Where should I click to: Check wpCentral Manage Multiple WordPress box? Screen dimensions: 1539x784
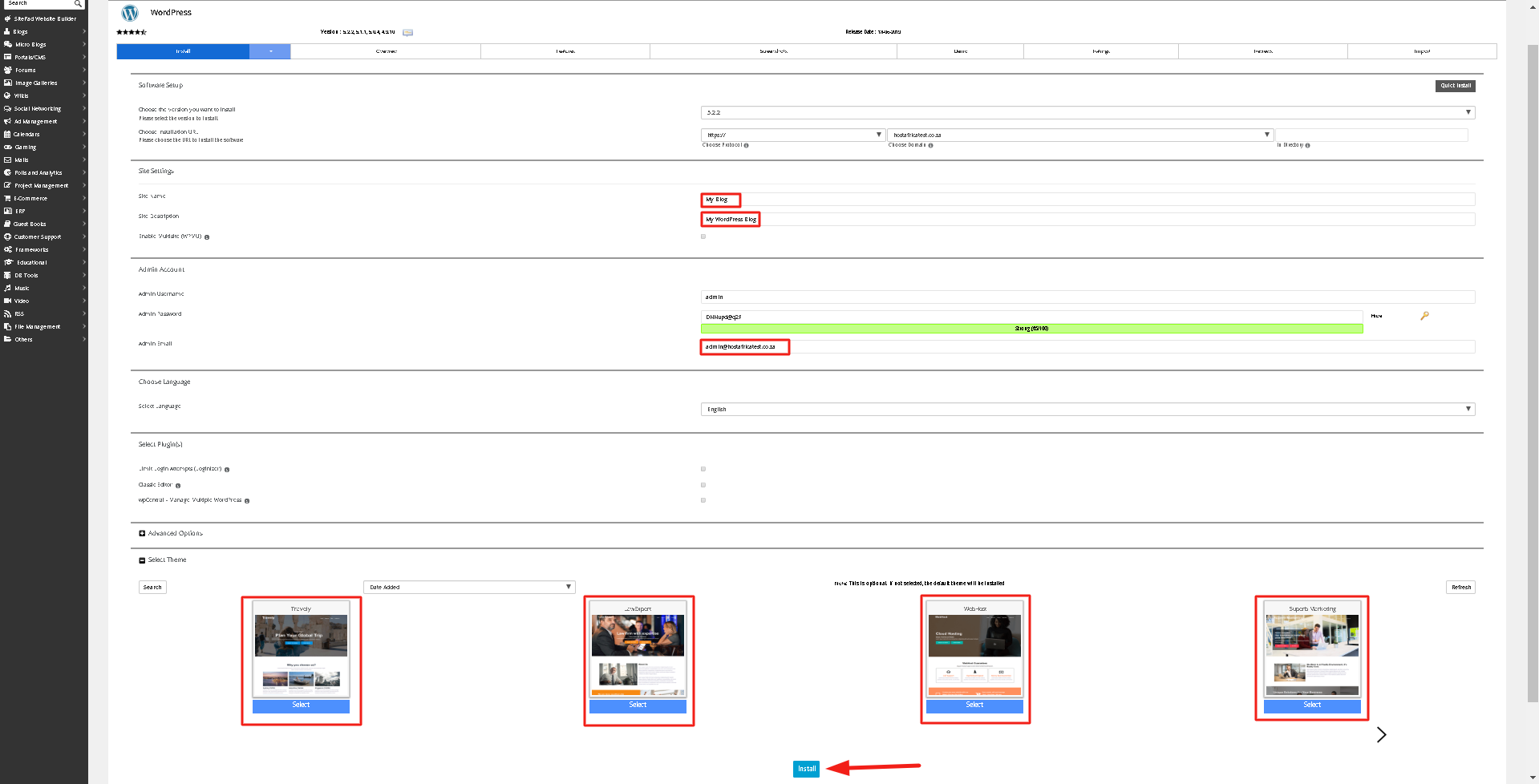point(703,500)
